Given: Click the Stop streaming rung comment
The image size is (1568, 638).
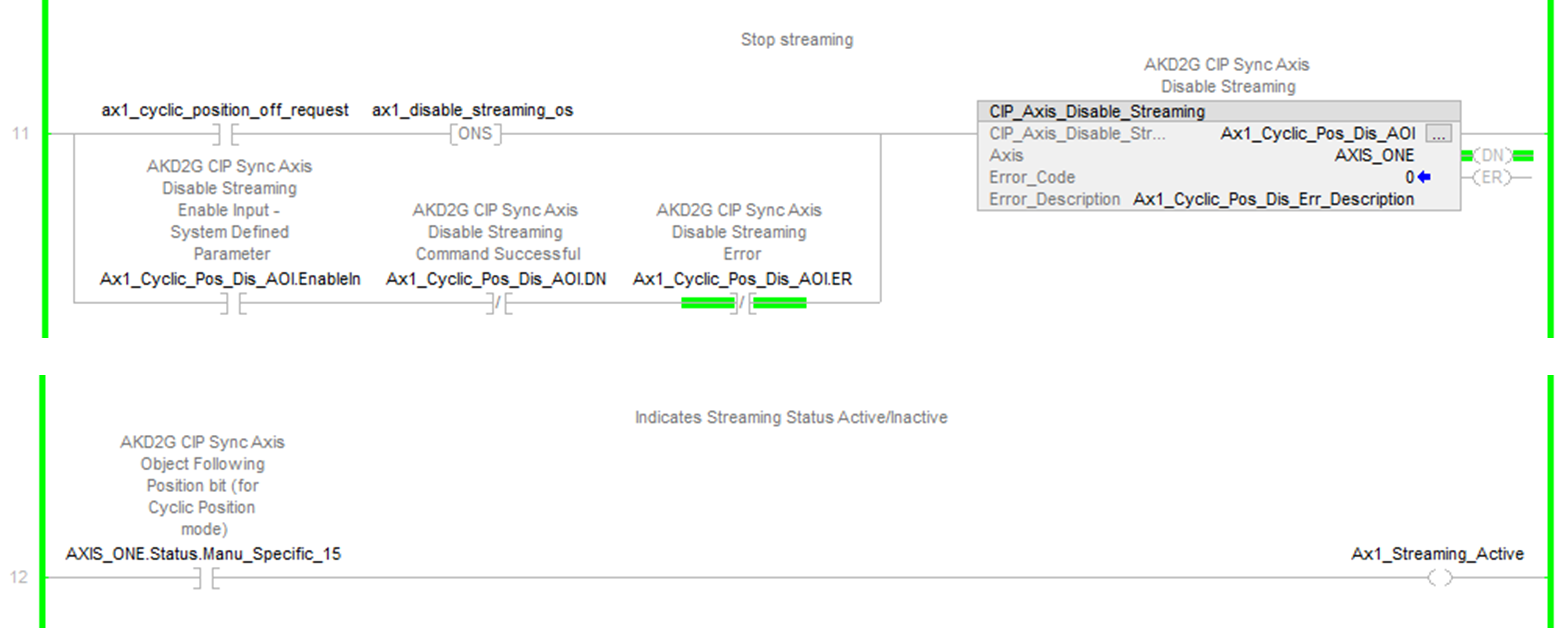Looking at the screenshot, I should click(x=797, y=40).
